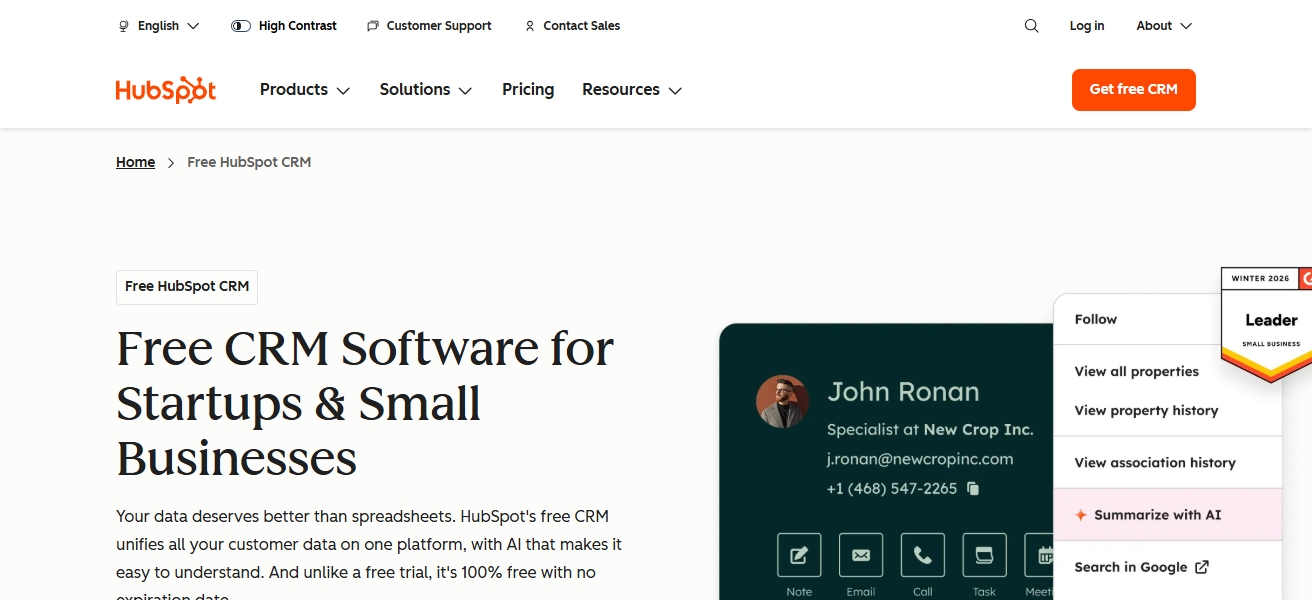
Task: Open the Log in link
Action: click(x=1087, y=25)
